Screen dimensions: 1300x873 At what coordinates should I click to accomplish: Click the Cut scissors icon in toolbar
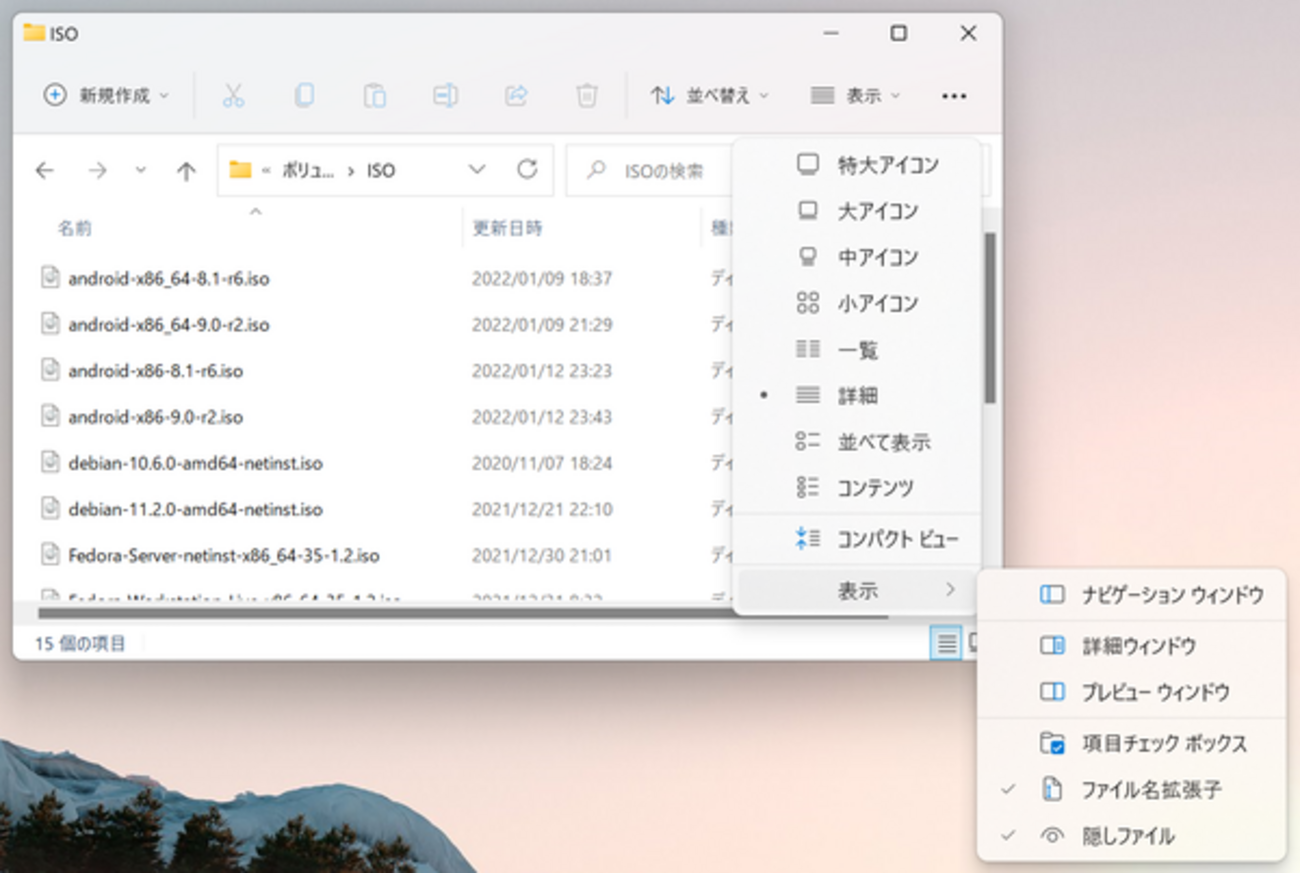pyautogui.click(x=233, y=96)
